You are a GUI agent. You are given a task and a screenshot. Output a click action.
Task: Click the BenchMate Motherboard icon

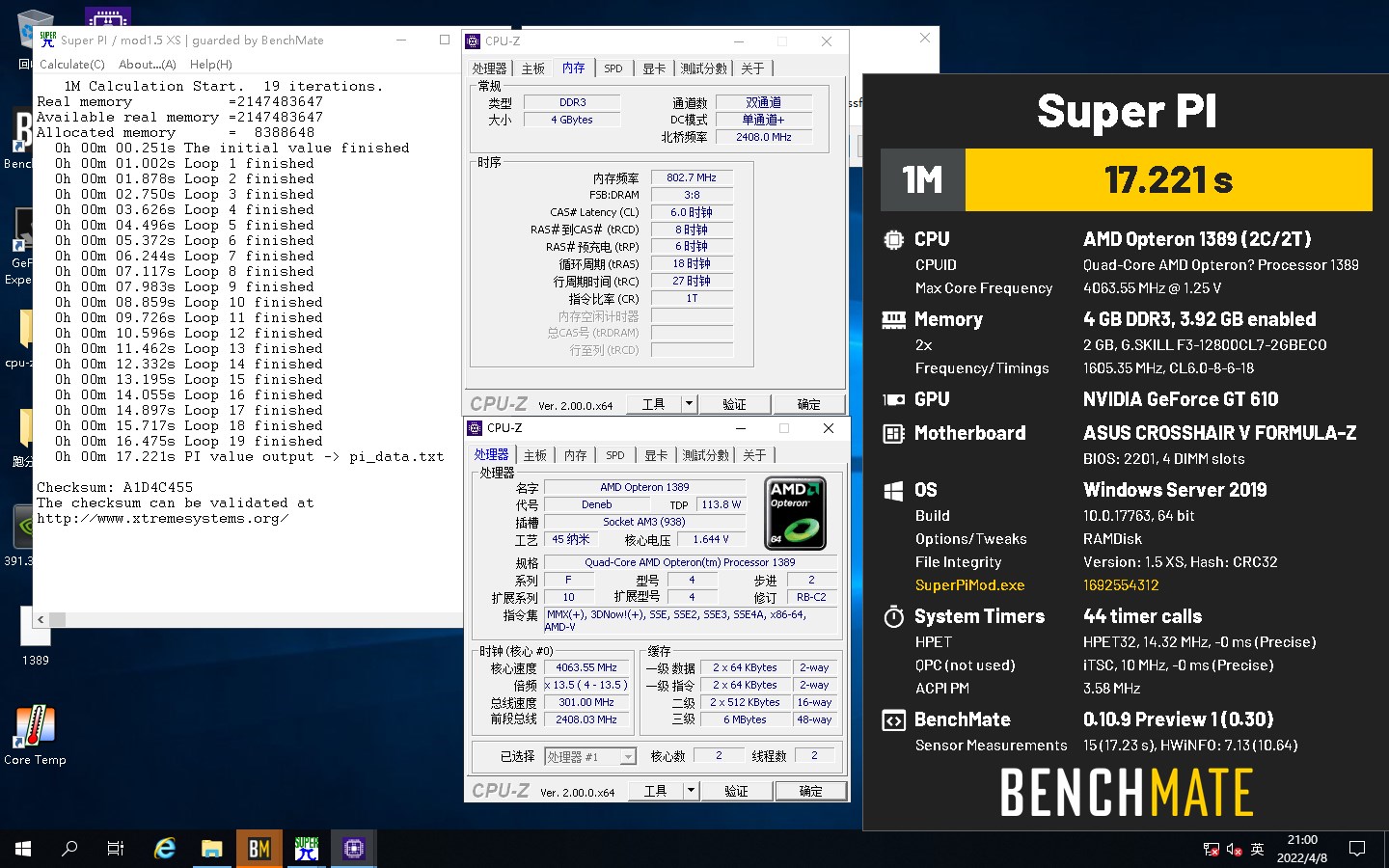point(894,433)
